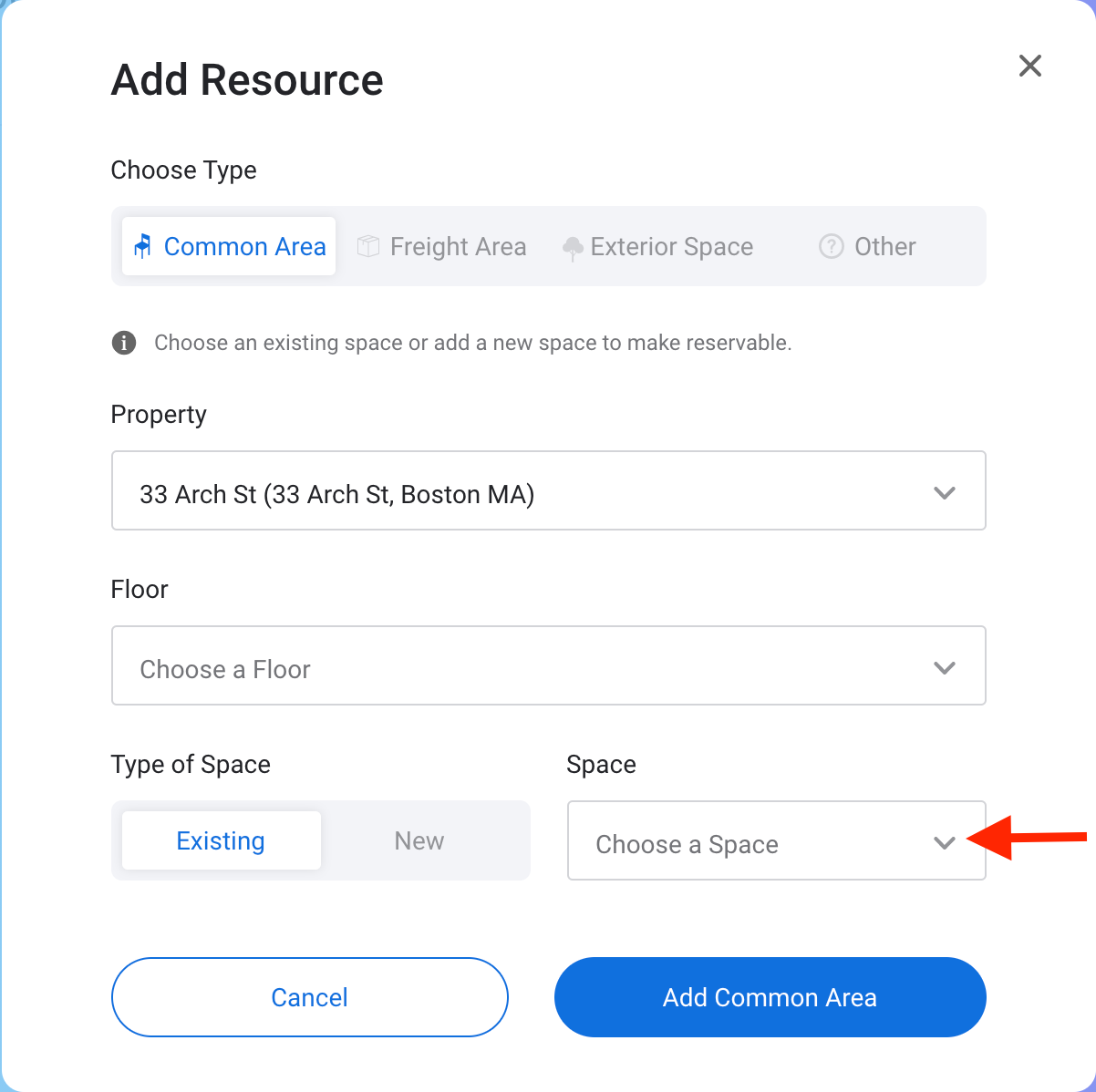The image size is (1096, 1092).
Task: Click the chevron arrow in the Space field
Action: tap(944, 843)
